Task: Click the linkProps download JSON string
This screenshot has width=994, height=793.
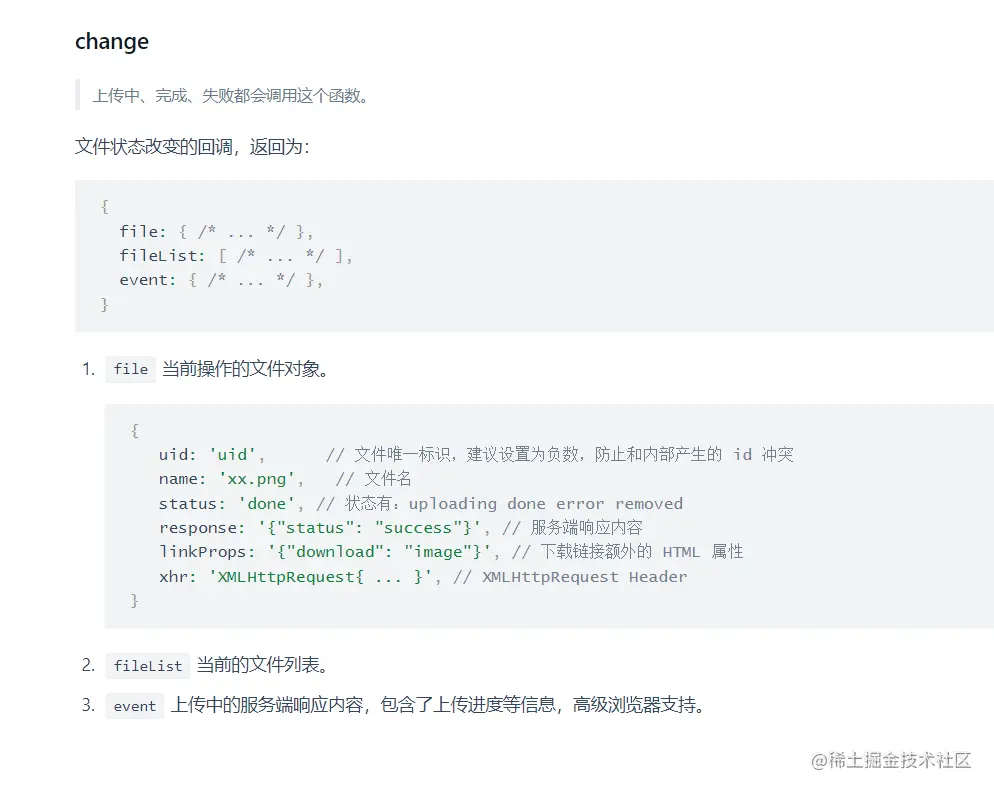Action: (x=379, y=552)
